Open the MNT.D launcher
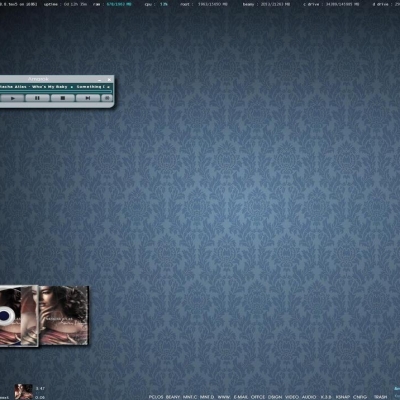 (x=207, y=397)
